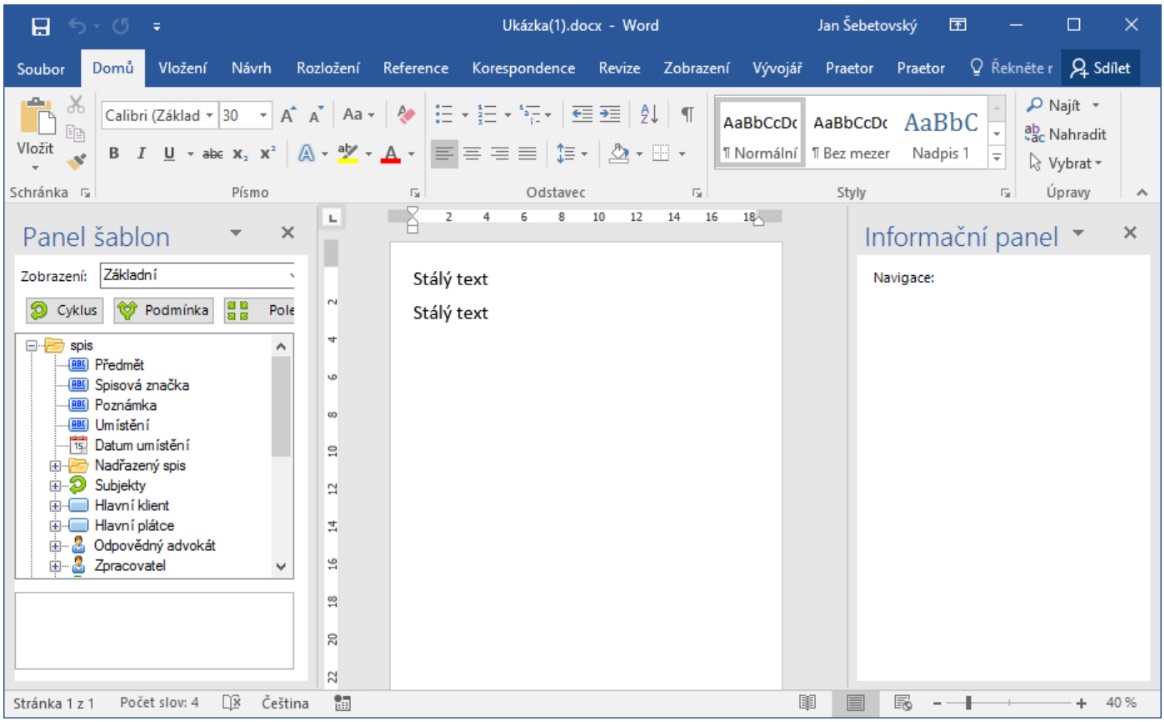Click the zoom slider handle
1164x722 pixels.
[968, 703]
